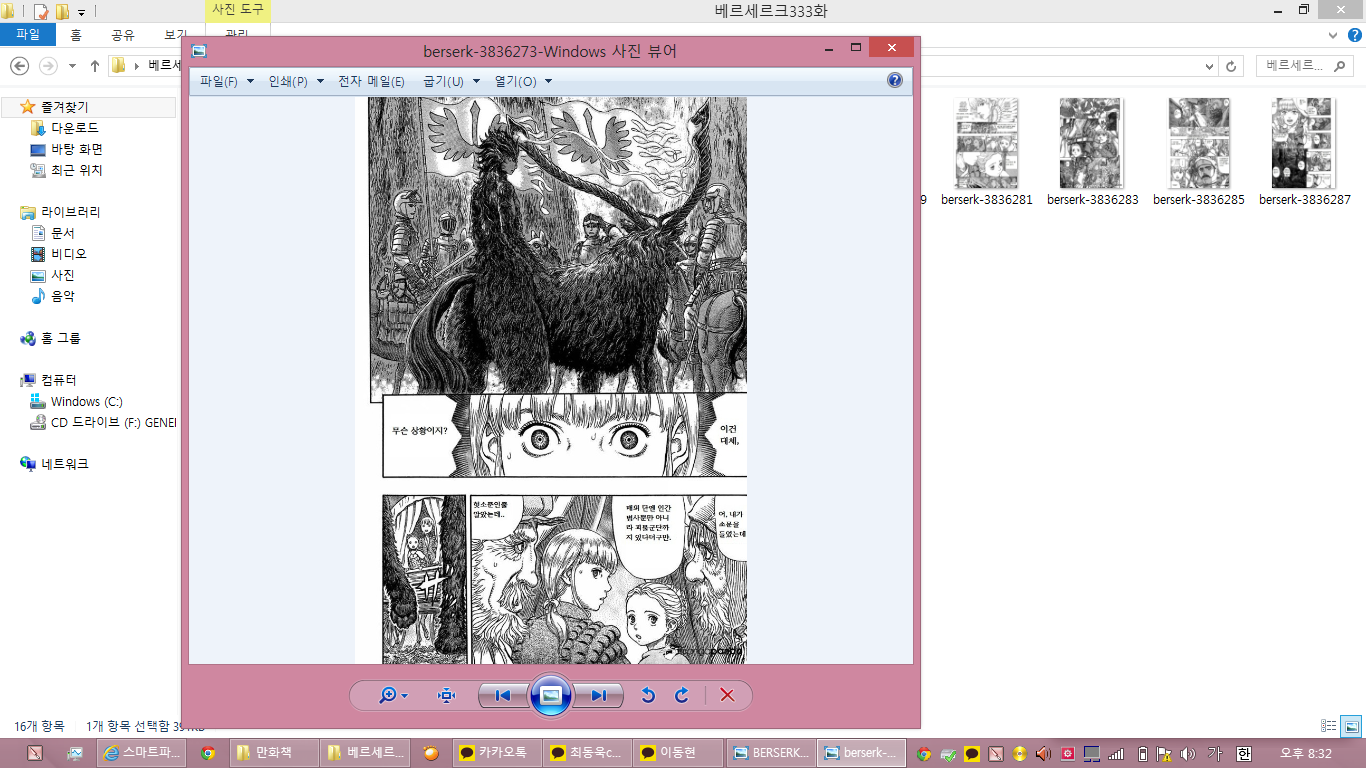Click the zoom magnifier icon in viewer
1366x768 pixels.
388,696
